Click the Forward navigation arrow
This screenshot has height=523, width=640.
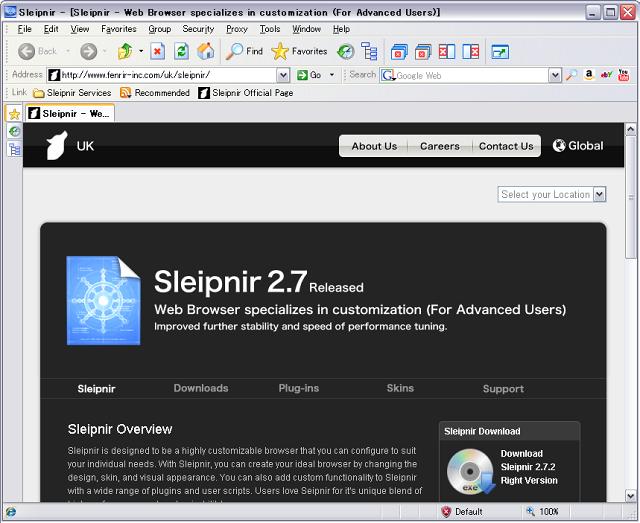[x=89, y=51]
